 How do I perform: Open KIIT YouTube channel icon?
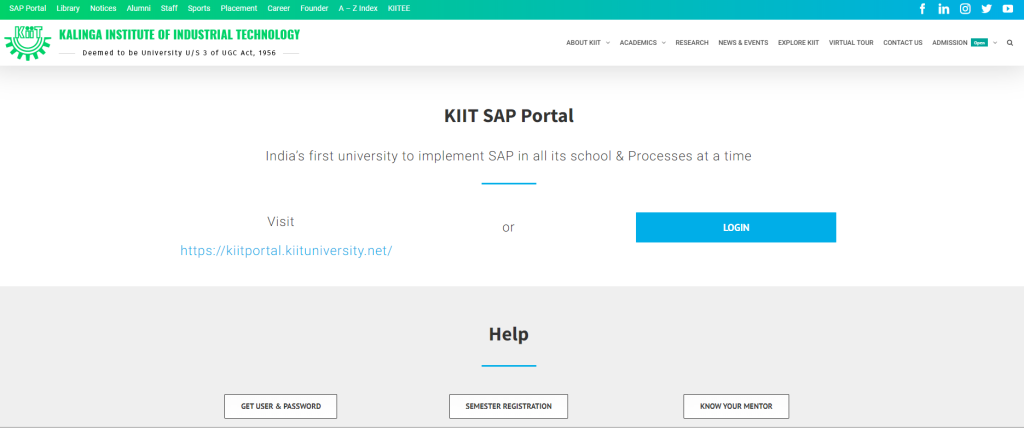pyautogui.click(x=1008, y=8)
